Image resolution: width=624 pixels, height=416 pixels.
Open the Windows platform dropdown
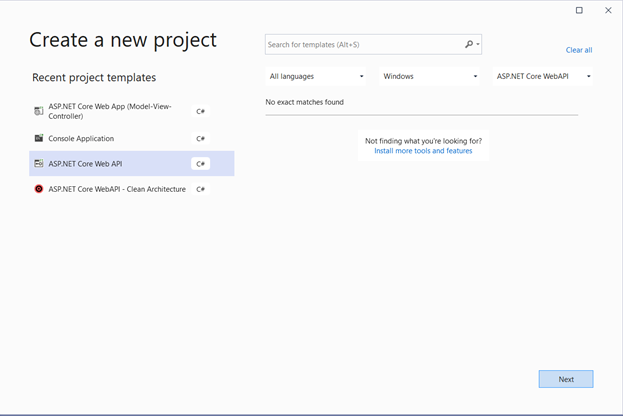pos(430,76)
